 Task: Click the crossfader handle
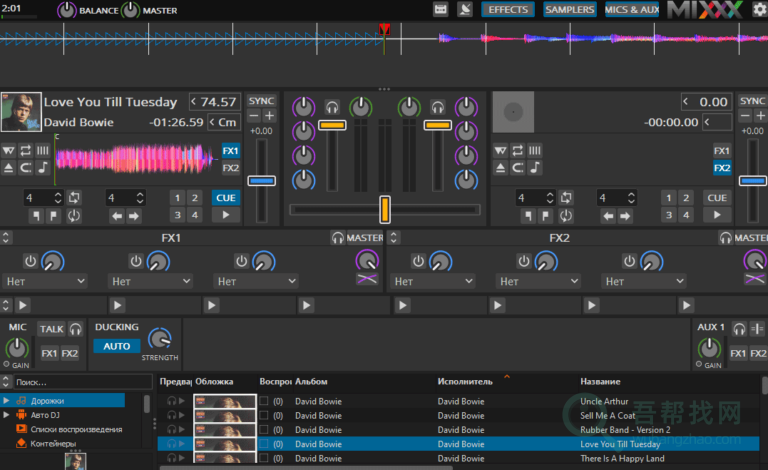[x=384, y=209]
